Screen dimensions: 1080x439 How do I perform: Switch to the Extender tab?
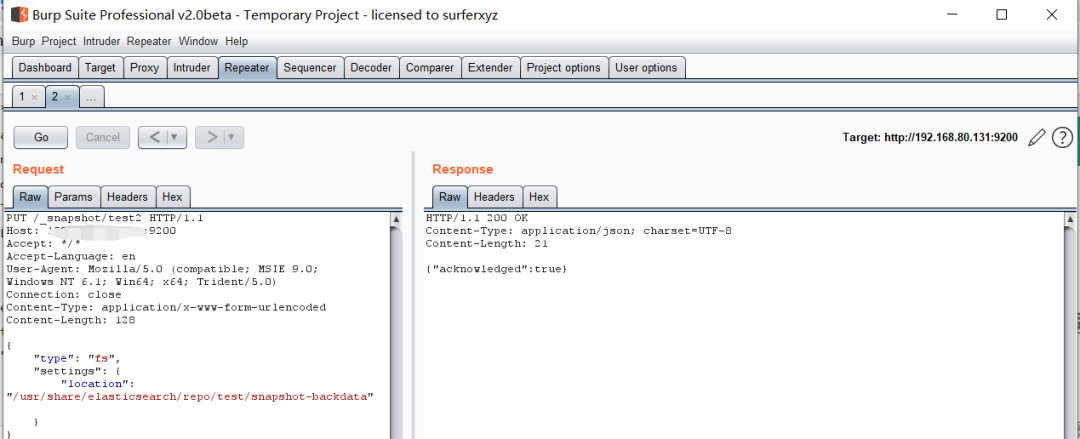click(490, 68)
